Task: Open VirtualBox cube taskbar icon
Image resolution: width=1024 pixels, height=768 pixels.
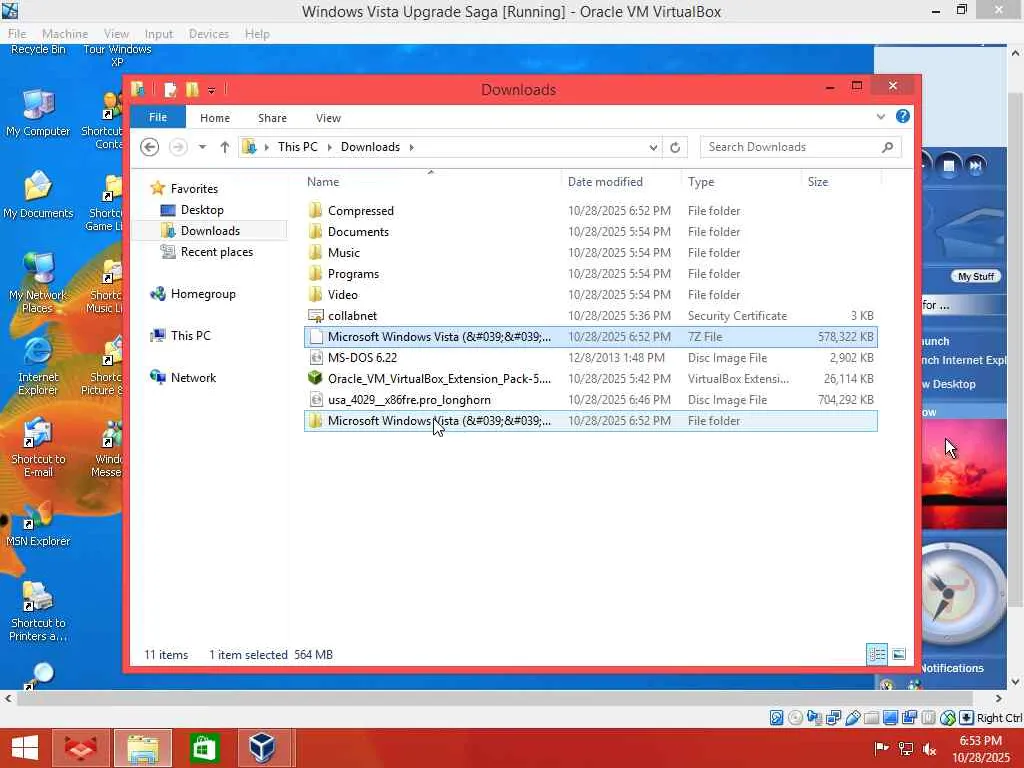Action: pos(263,748)
